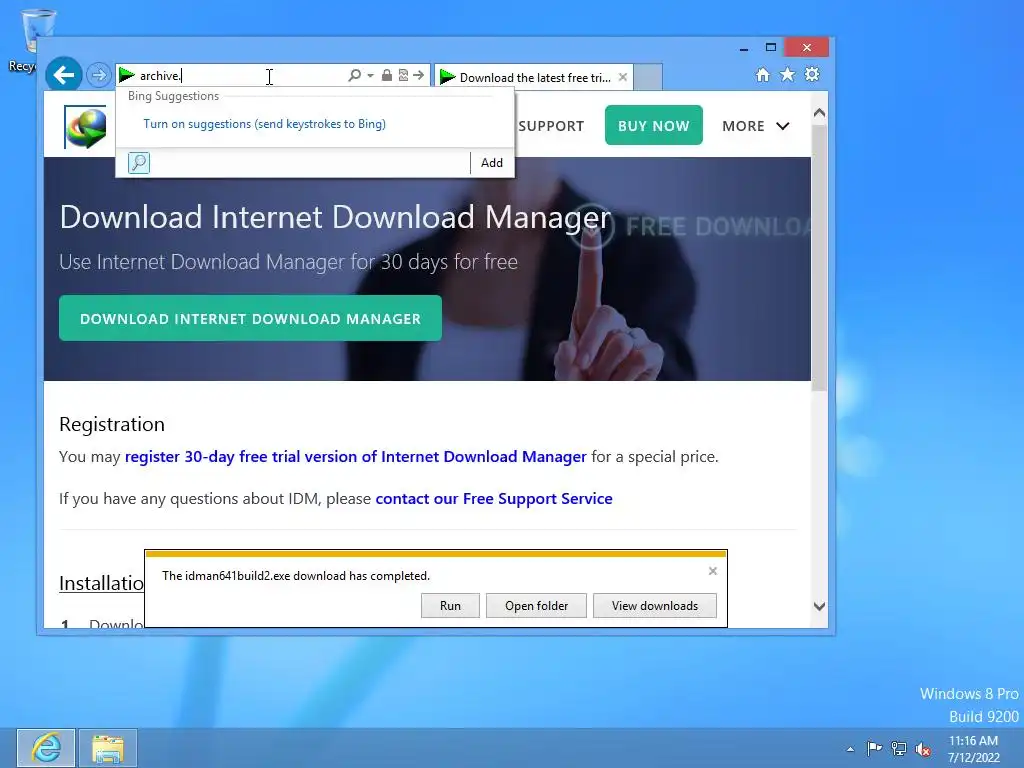
Task: Click the Registration heading text
Action: pyautogui.click(x=112, y=424)
